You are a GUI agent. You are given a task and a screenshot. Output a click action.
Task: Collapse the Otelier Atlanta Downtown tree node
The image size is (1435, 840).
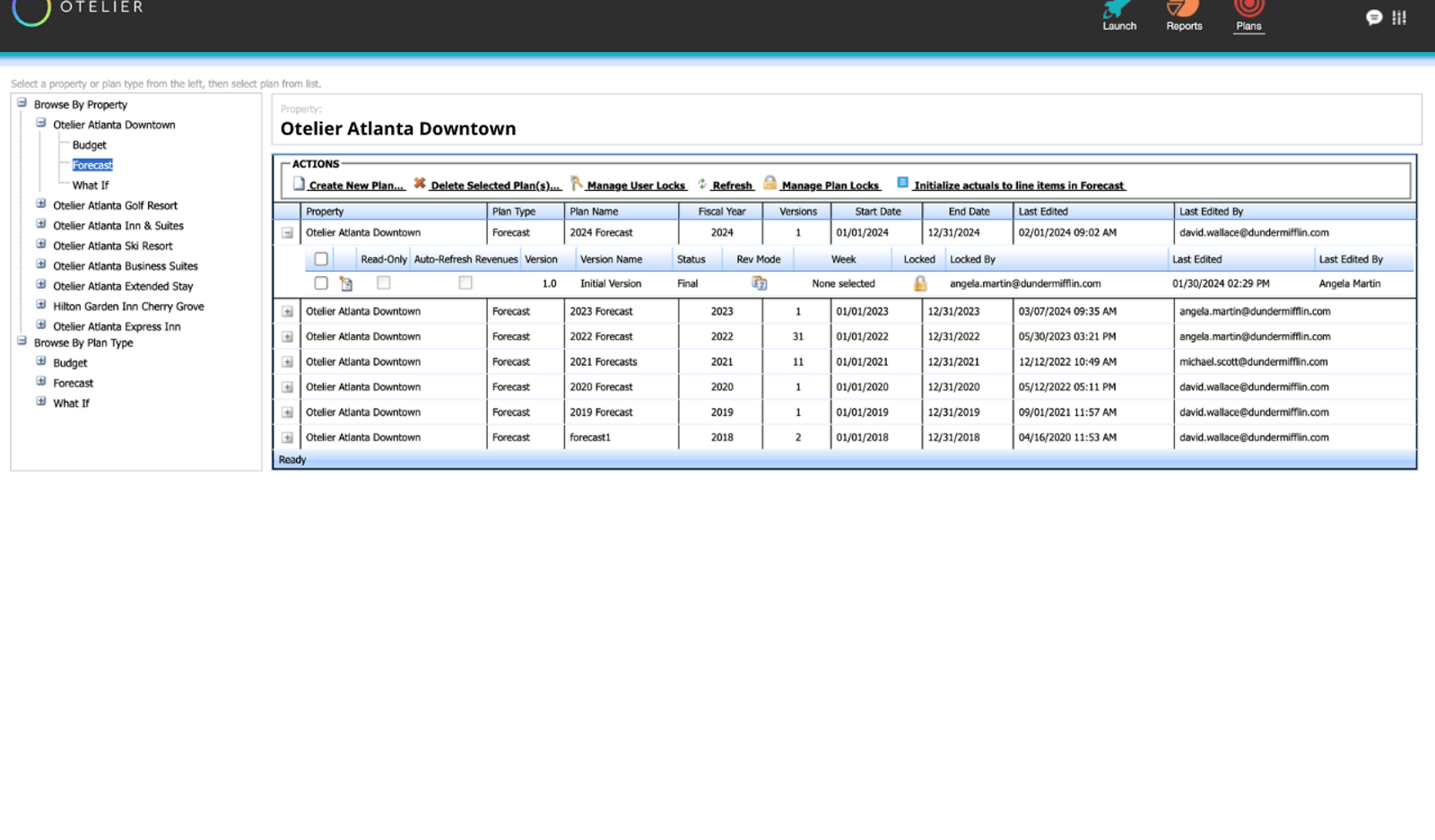coord(40,123)
